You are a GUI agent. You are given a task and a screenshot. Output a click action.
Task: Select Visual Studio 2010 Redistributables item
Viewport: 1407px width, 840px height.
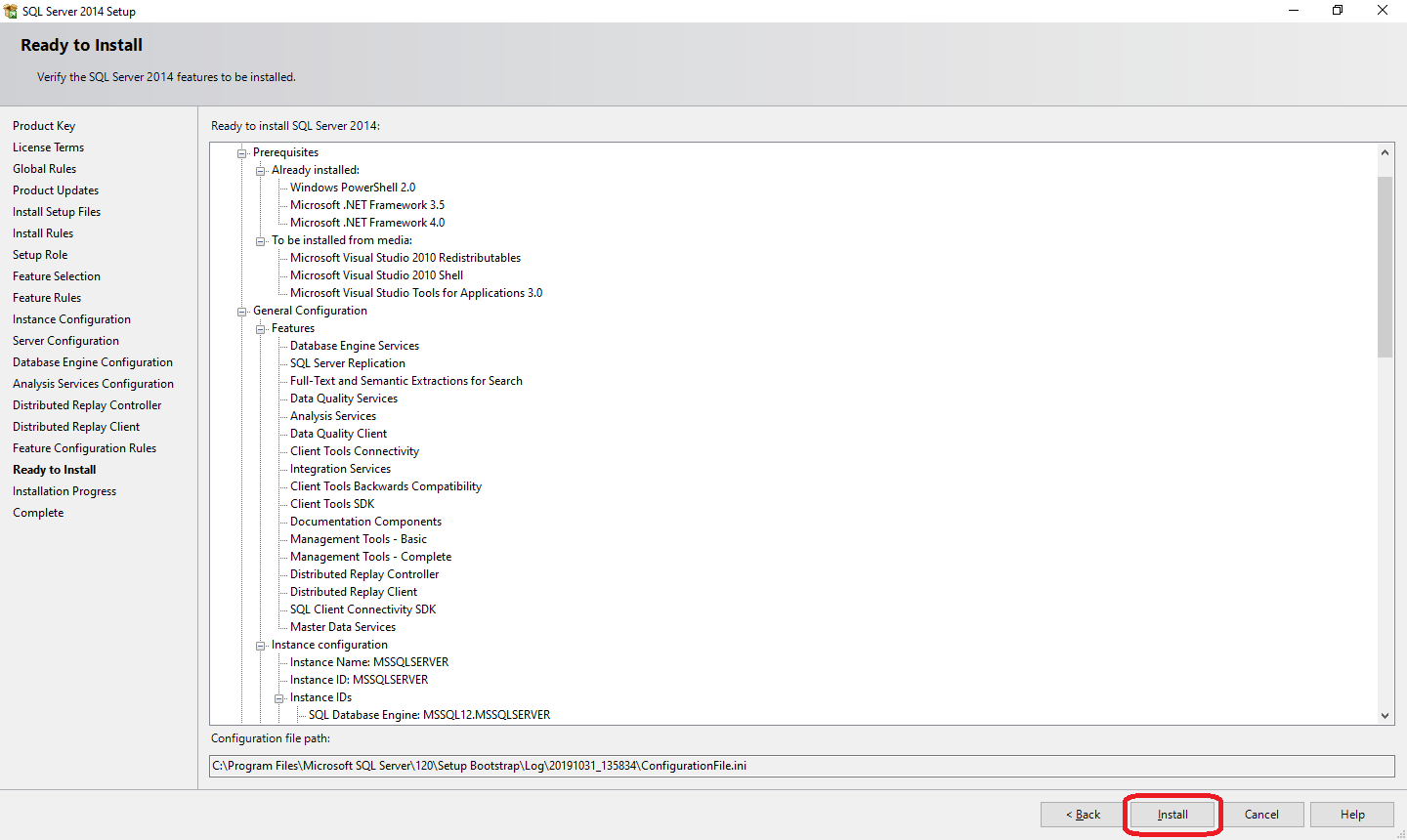click(x=405, y=258)
